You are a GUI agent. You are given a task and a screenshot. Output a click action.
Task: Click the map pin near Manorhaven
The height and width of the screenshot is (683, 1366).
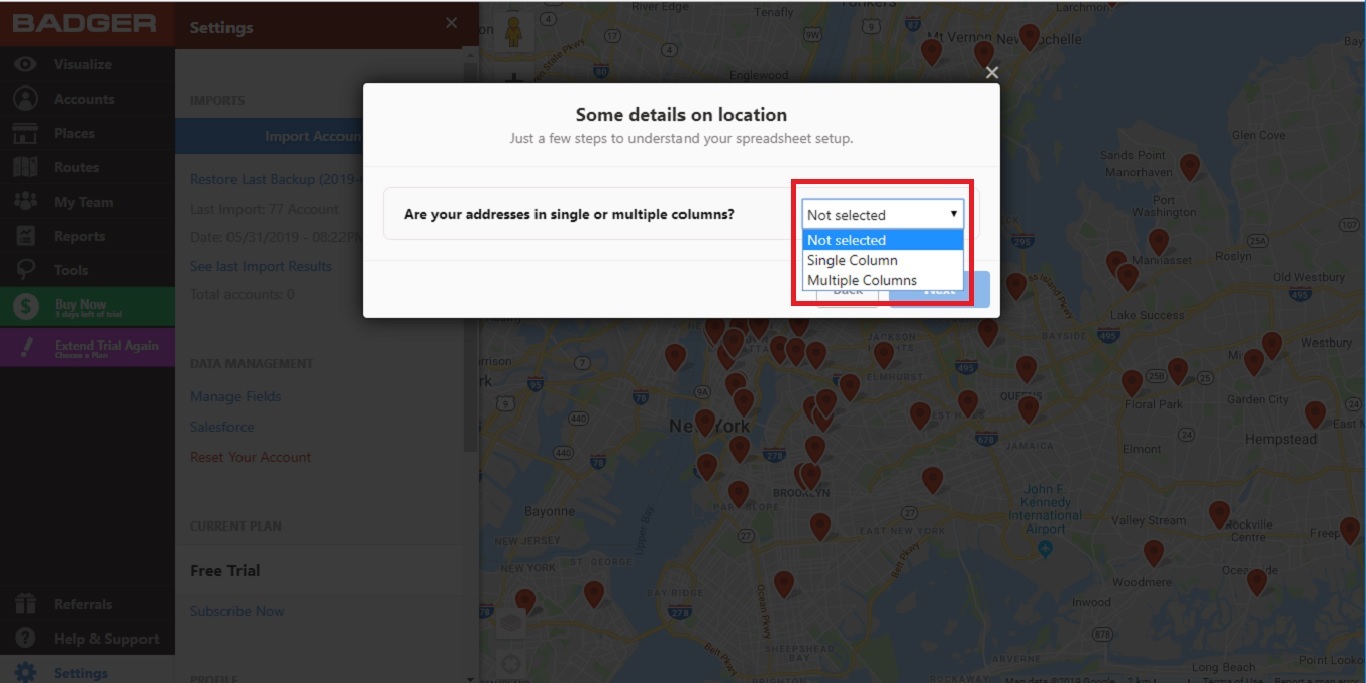click(x=1189, y=167)
